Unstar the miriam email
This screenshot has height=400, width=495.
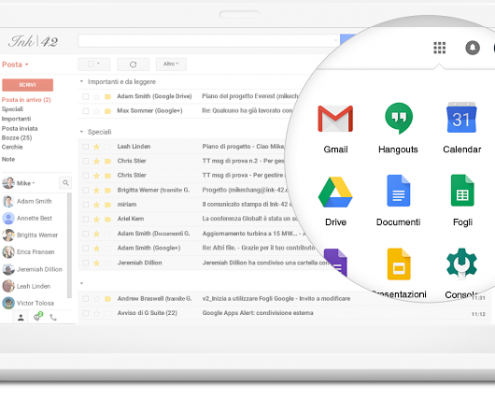point(96,205)
